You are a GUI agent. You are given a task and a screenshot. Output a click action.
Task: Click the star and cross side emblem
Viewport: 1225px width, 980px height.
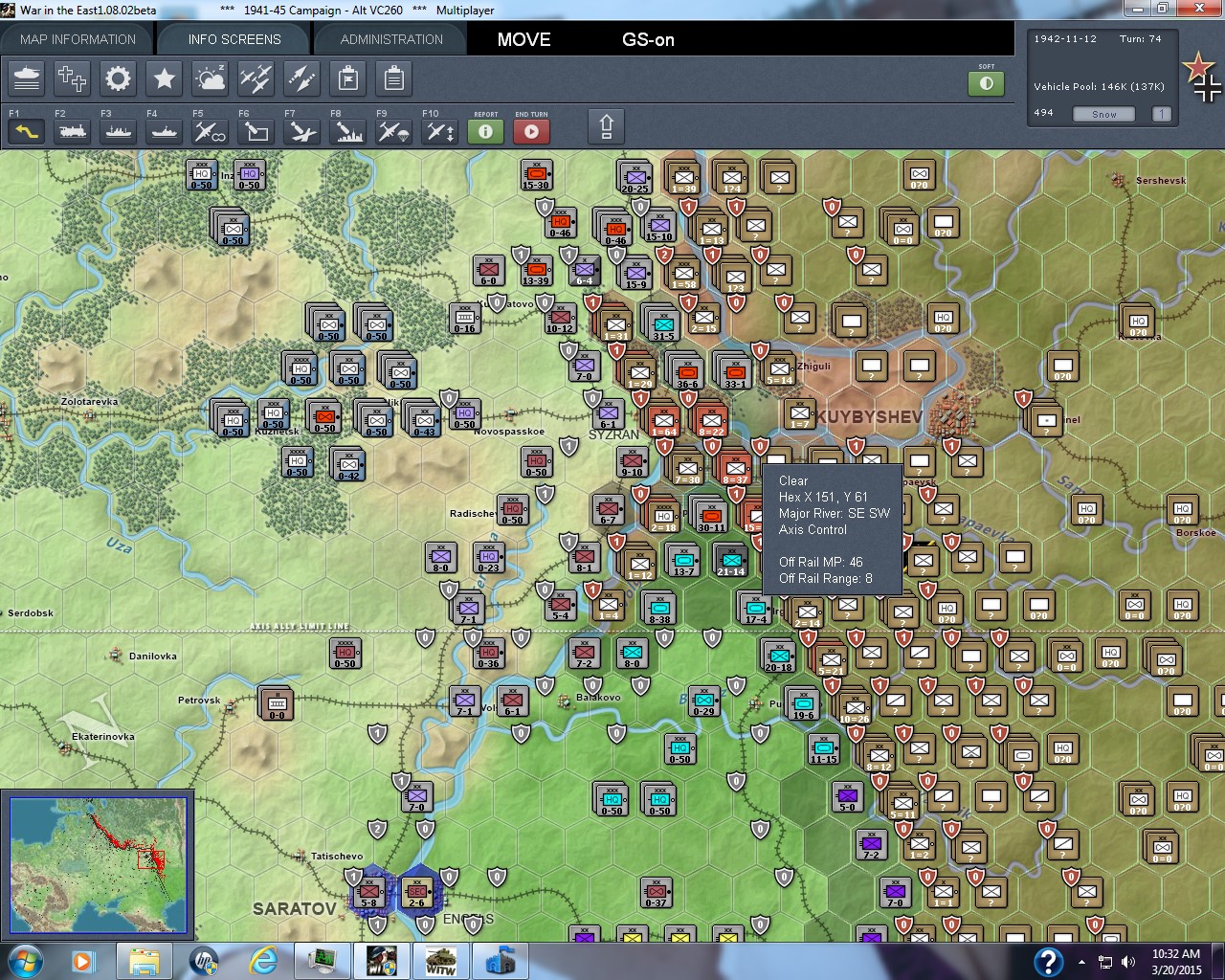pyautogui.click(x=1202, y=78)
